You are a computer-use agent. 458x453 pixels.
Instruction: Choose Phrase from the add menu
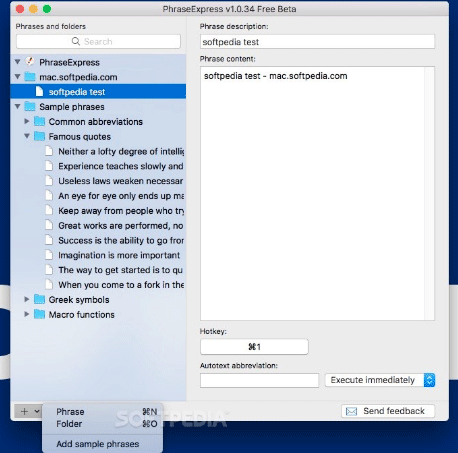103,412
